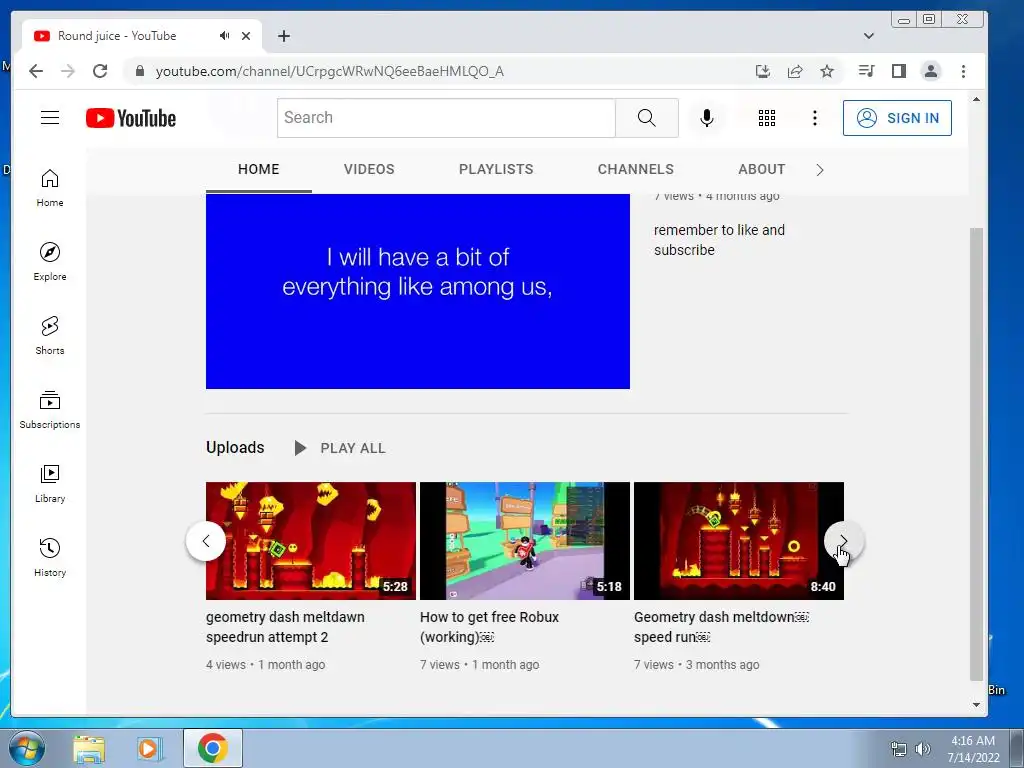
Task: Switch to the PLAYLISTS tab
Action: tap(496, 169)
